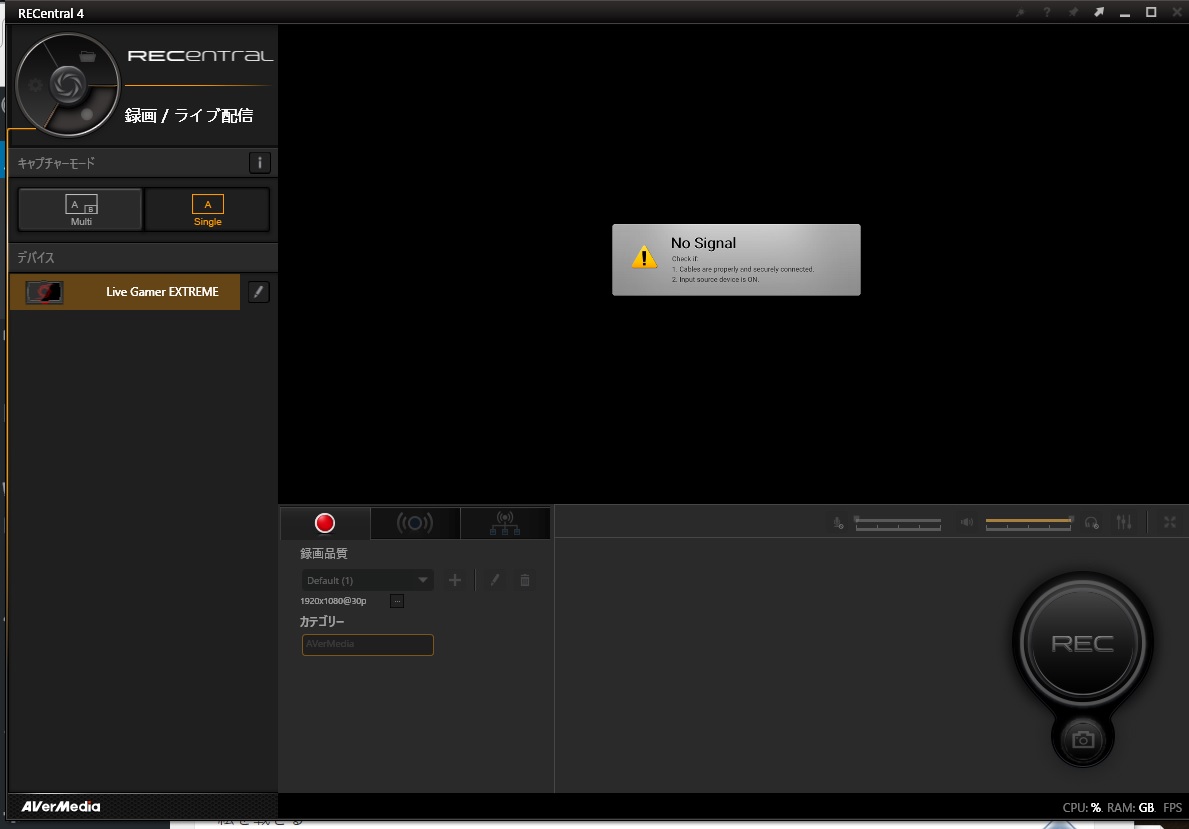This screenshot has height=829, width=1189.
Task: Click the AVerMedia logo
Action: click(61, 806)
